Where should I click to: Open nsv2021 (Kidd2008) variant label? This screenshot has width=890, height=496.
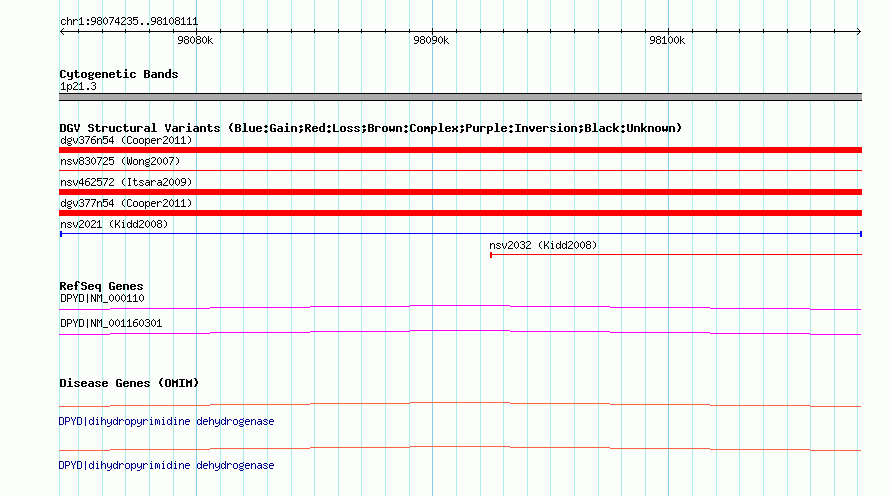click(x=114, y=224)
